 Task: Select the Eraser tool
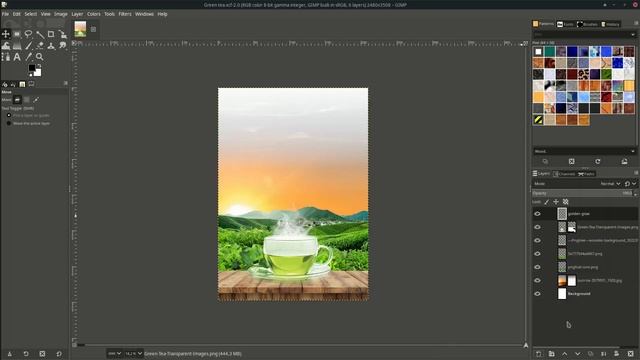tap(40, 46)
